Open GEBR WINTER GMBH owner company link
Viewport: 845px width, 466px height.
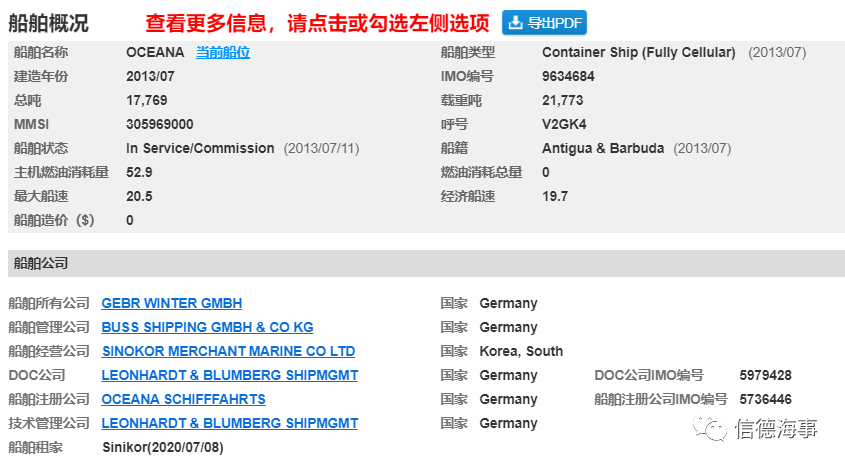click(171, 303)
